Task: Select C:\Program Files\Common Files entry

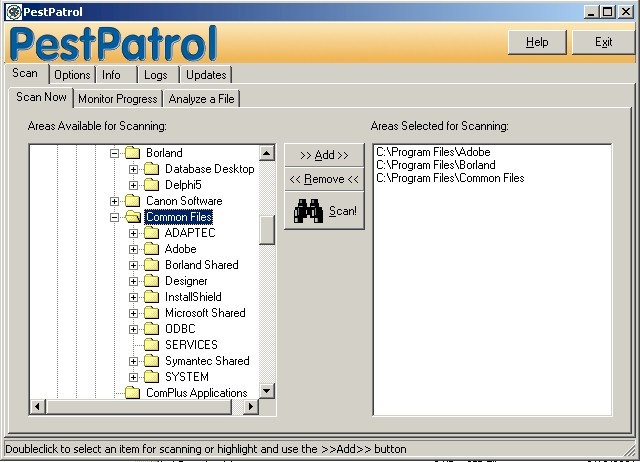Action: click(450, 178)
